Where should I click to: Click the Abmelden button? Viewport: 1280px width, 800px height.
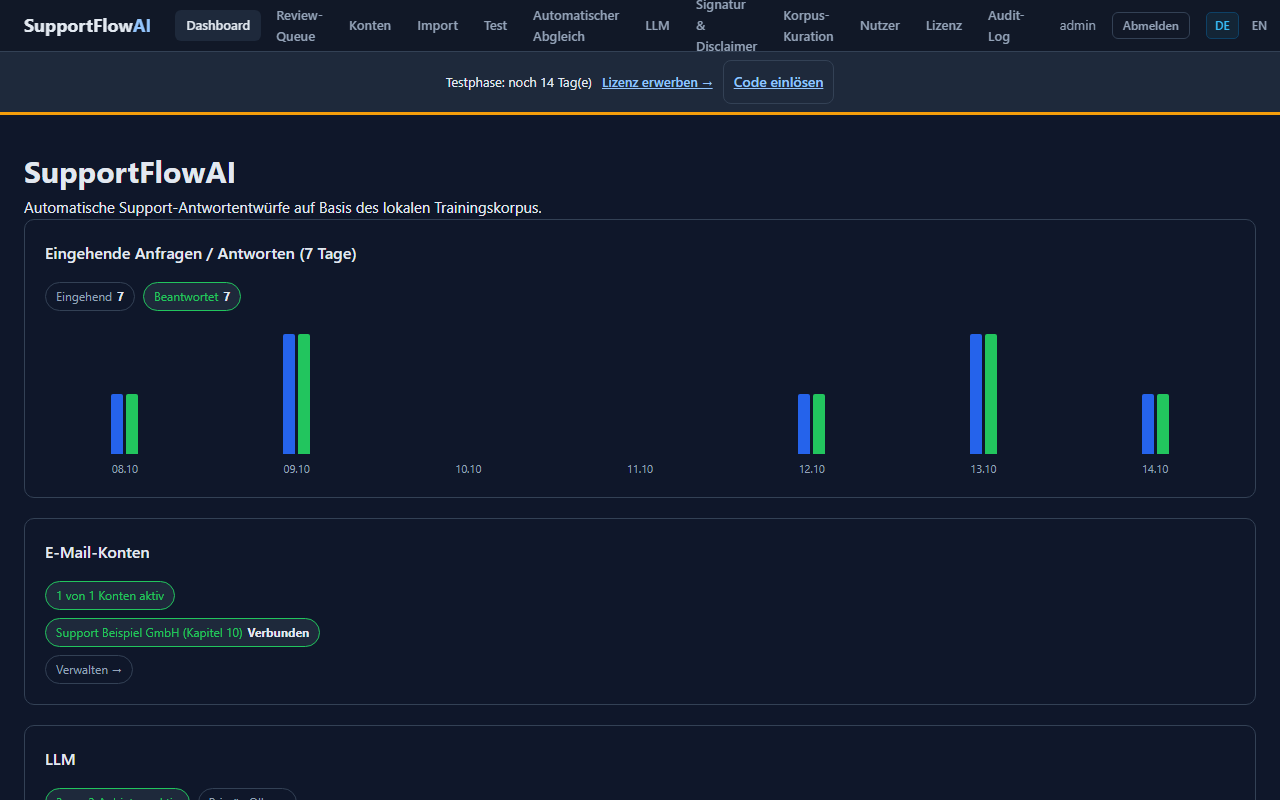pyautogui.click(x=1151, y=25)
